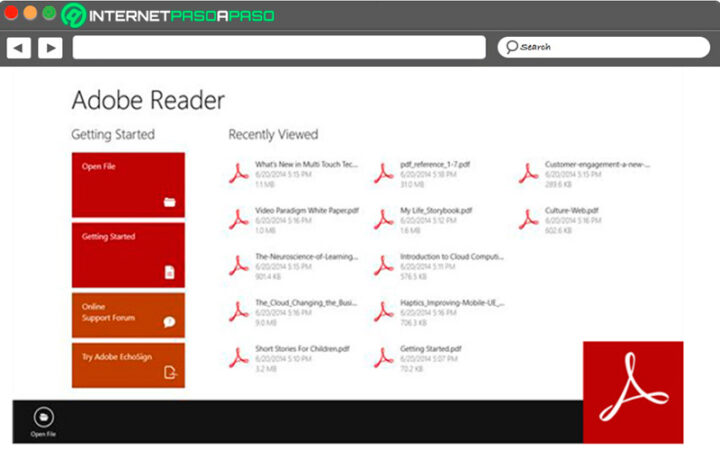
Task: Open the Try Adobe EchoSign tile
Action: (x=128, y=365)
